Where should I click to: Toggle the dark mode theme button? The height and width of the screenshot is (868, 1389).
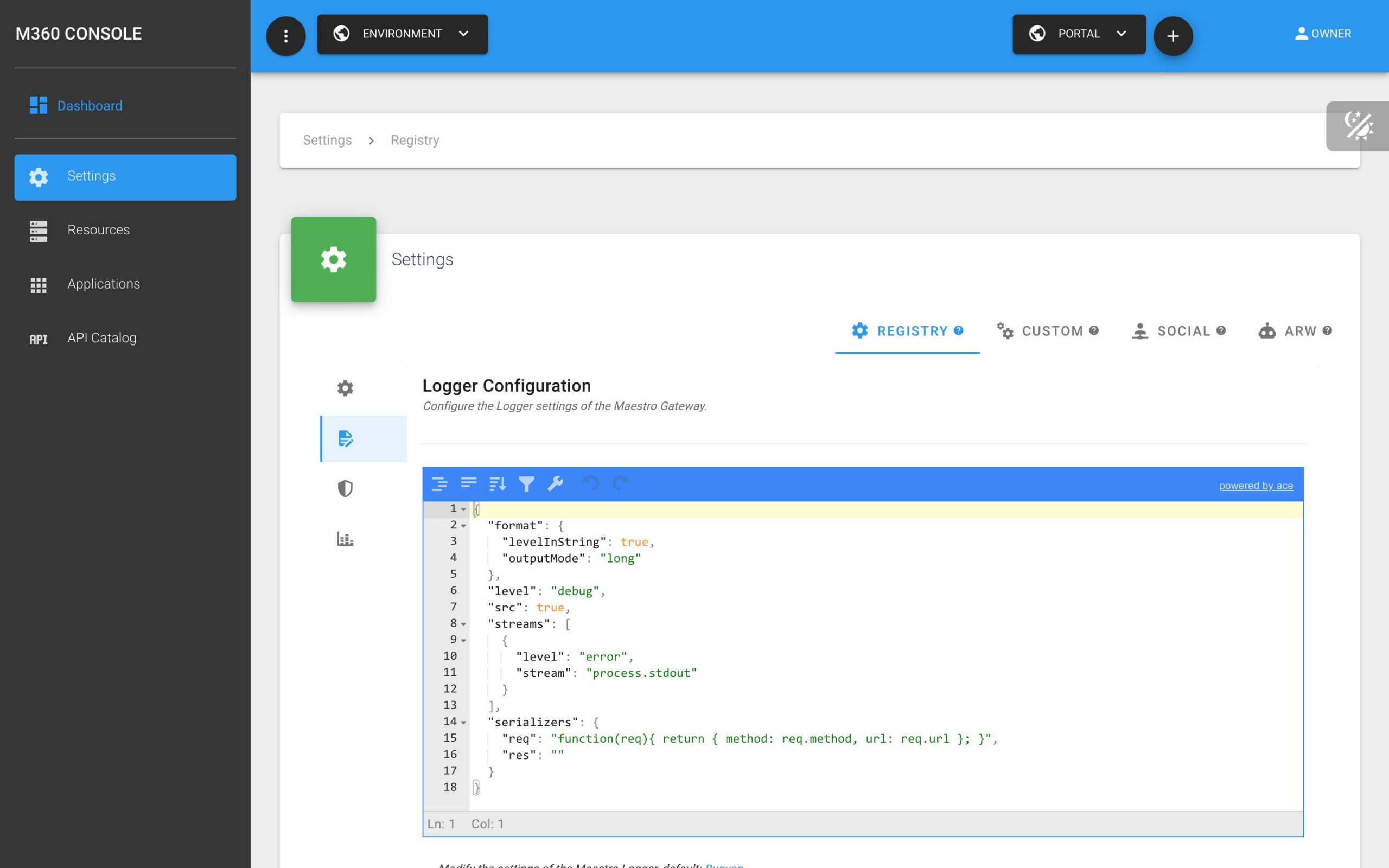(1358, 126)
